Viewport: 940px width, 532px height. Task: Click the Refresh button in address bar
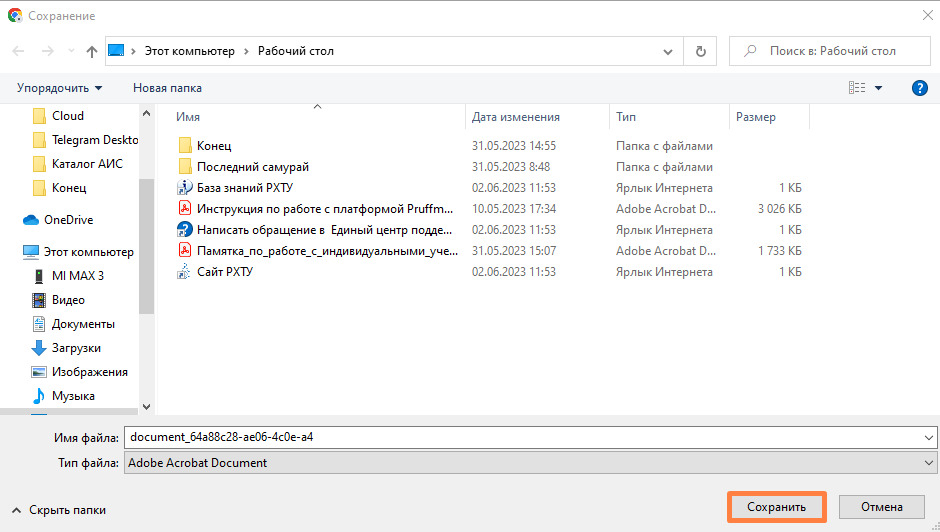pyautogui.click(x=700, y=51)
